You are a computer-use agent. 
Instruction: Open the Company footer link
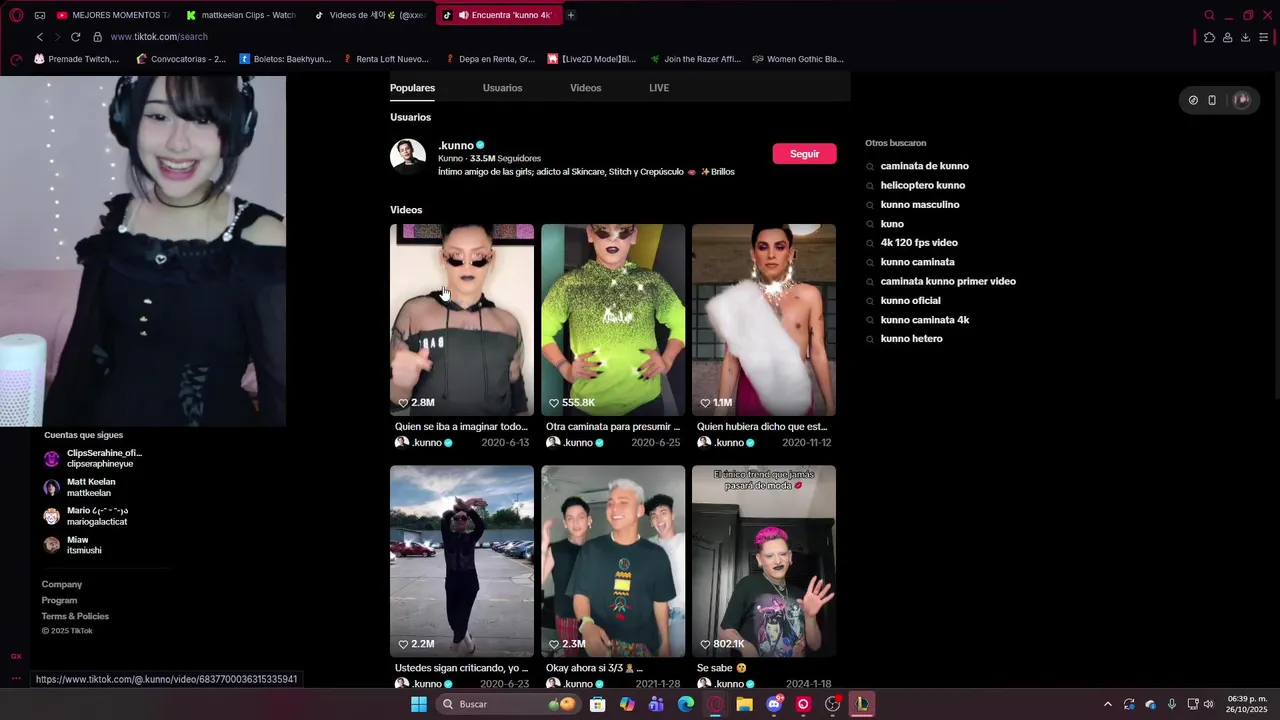pos(62,584)
